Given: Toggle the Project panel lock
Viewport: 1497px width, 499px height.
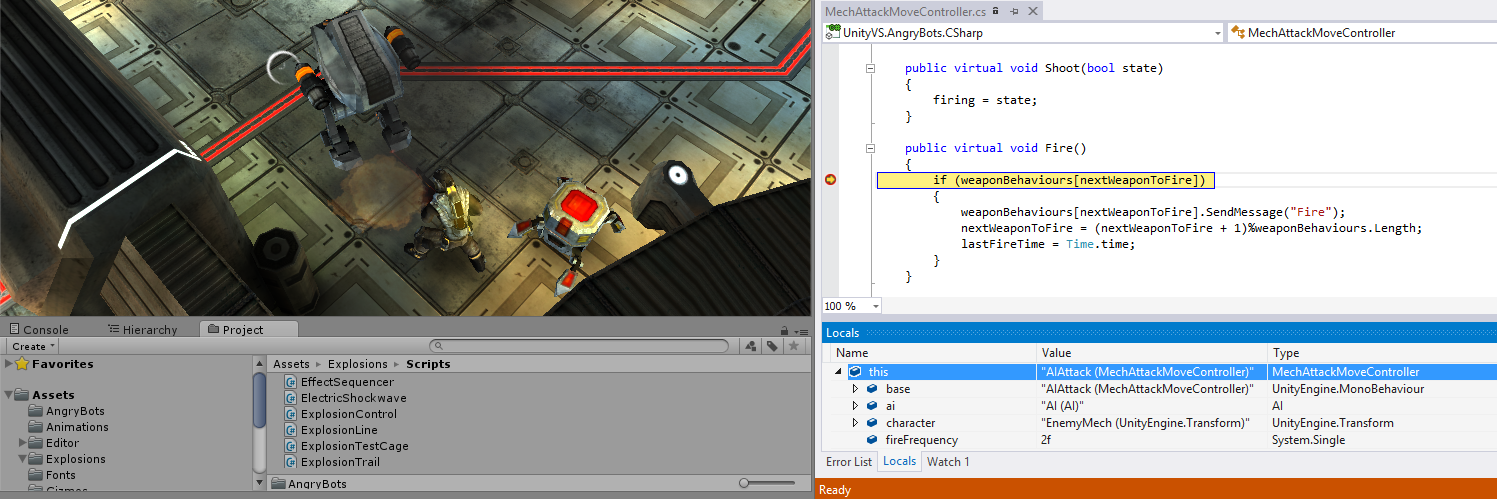Looking at the screenshot, I should tap(786, 330).
